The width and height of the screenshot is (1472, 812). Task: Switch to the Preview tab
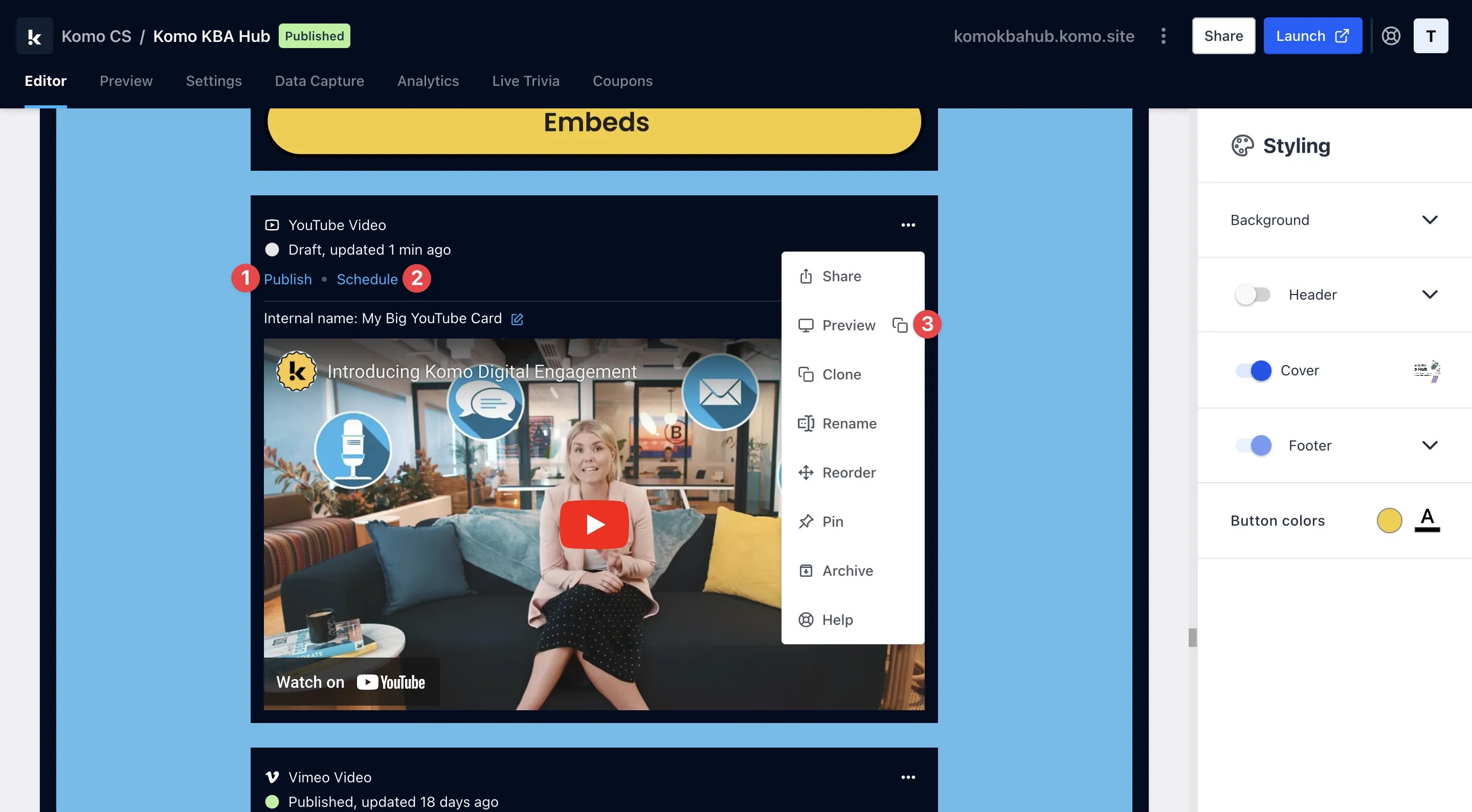[x=126, y=81]
